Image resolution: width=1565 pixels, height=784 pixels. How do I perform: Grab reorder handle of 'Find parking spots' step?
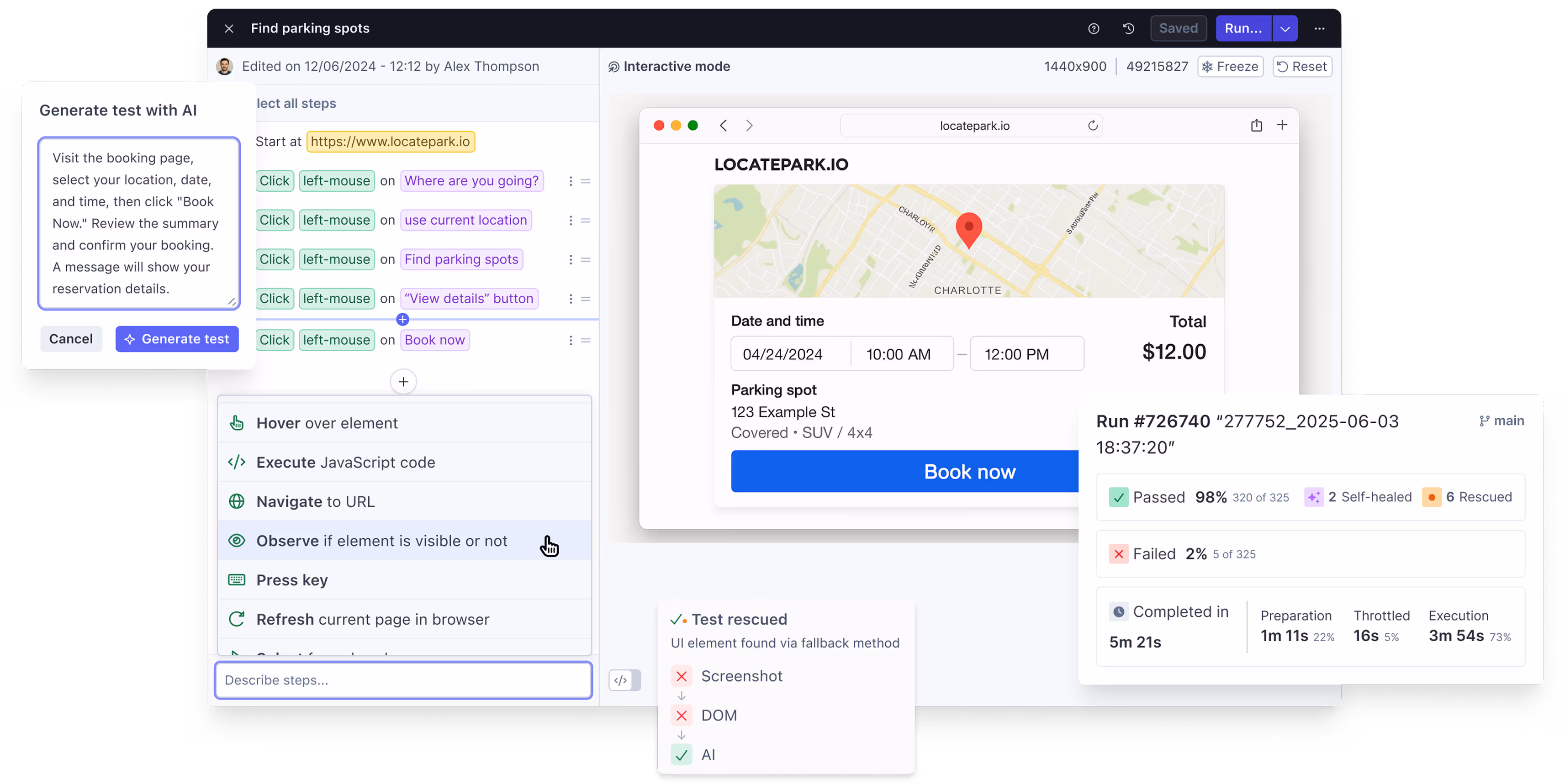pyautogui.click(x=586, y=259)
